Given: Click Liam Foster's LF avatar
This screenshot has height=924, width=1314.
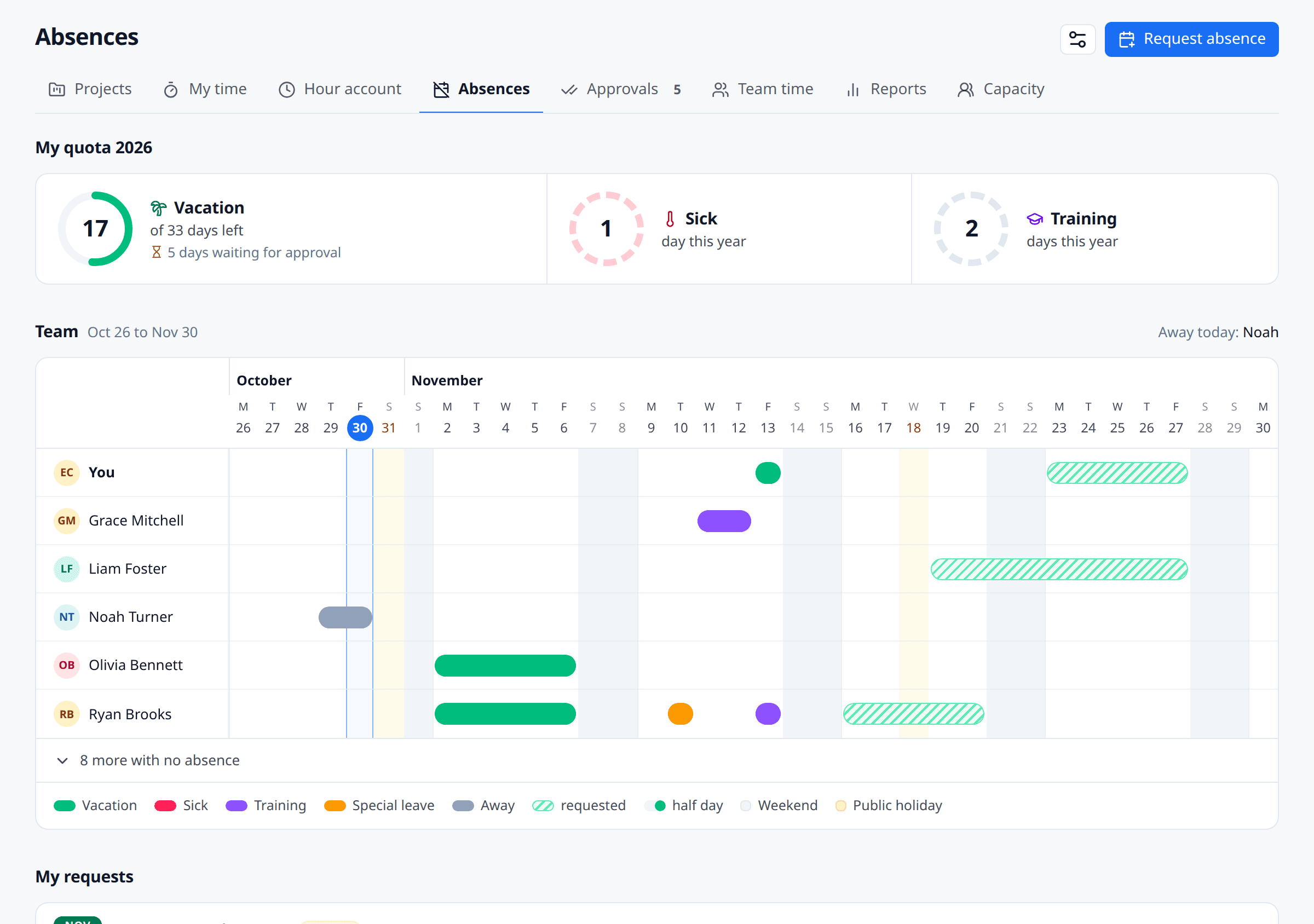Looking at the screenshot, I should pos(66,569).
